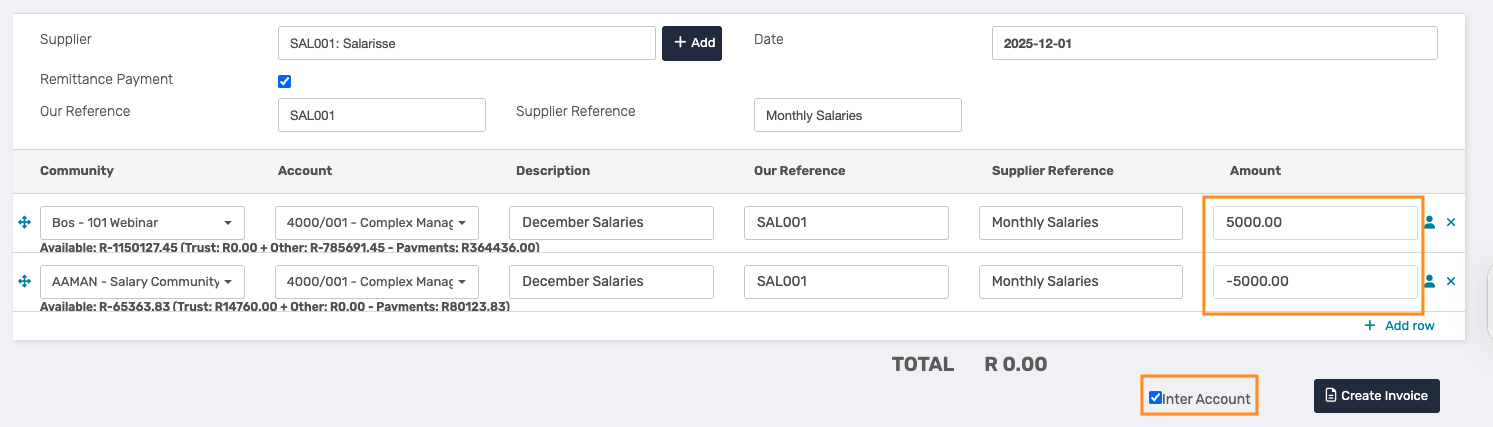Image resolution: width=1493 pixels, height=427 pixels.
Task: Click the person icon on second row
Action: click(x=1429, y=282)
